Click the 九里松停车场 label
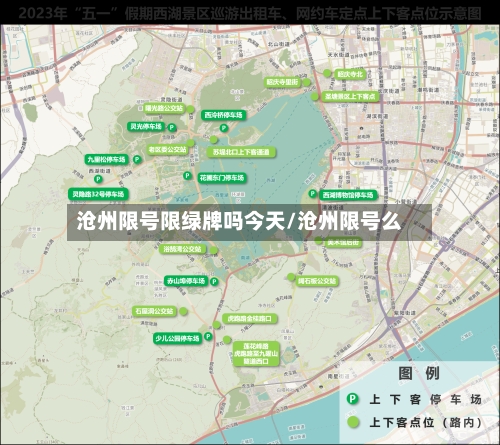This screenshot has height=445, width=500. [x=106, y=160]
